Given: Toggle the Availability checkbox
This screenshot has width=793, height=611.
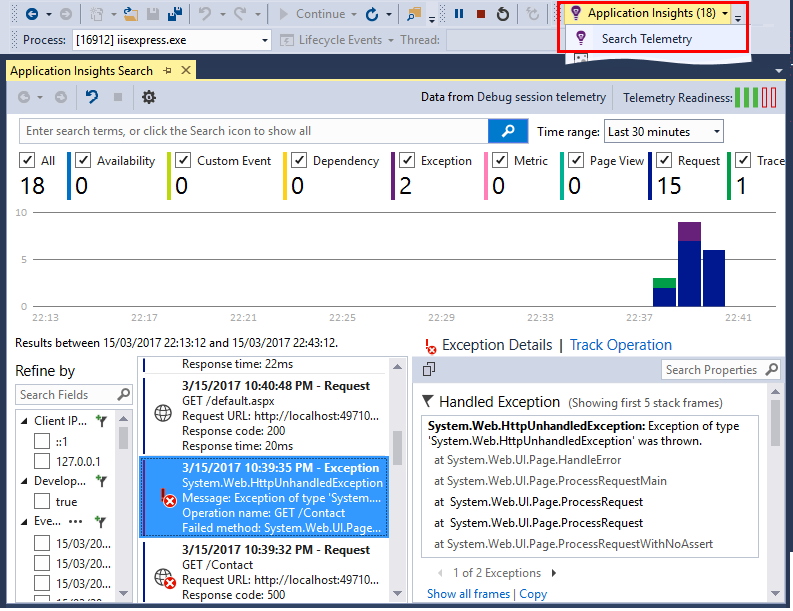Looking at the screenshot, I should click(83, 160).
